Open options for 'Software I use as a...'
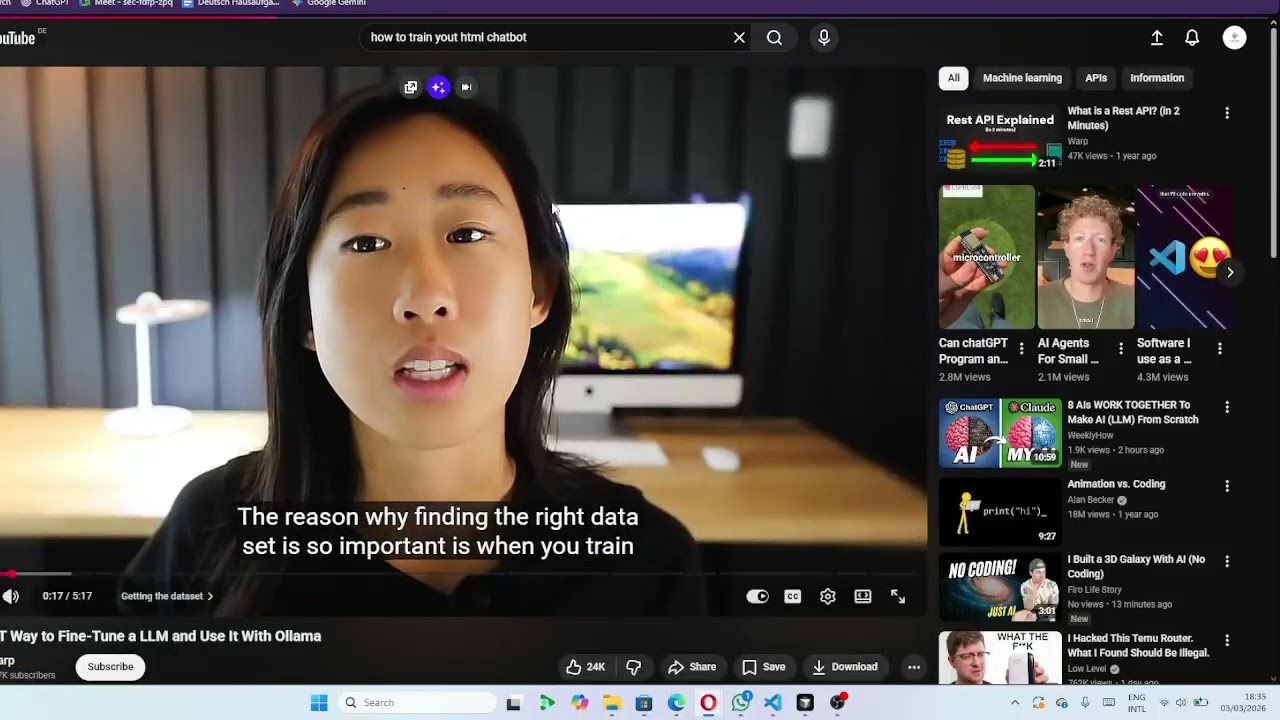Screen dimensions: 1280x720 coord(1219,348)
